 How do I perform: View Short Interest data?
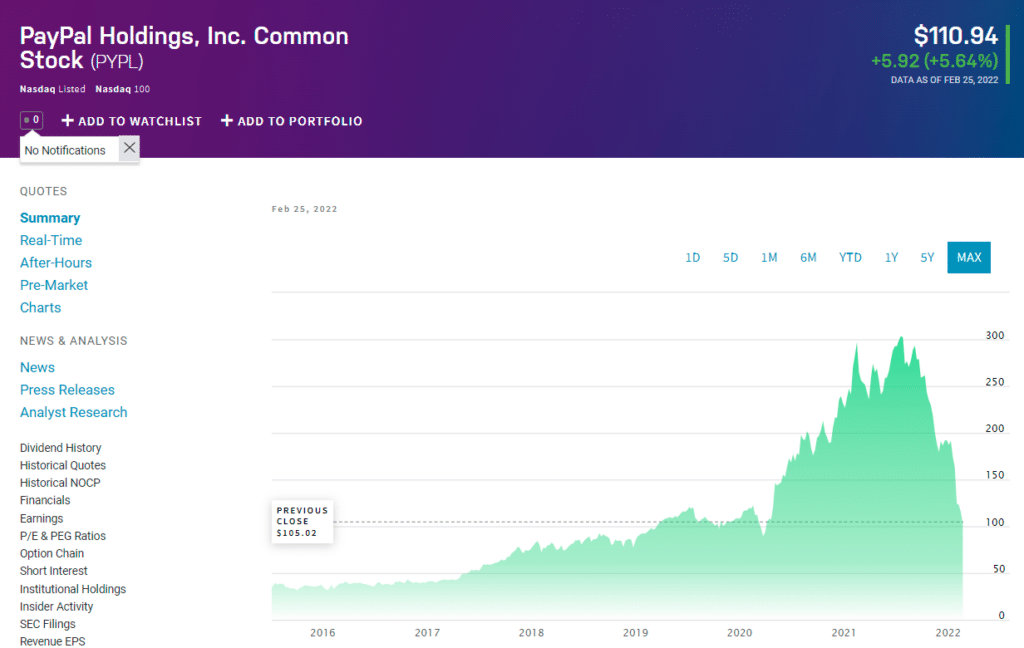[54, 571]
